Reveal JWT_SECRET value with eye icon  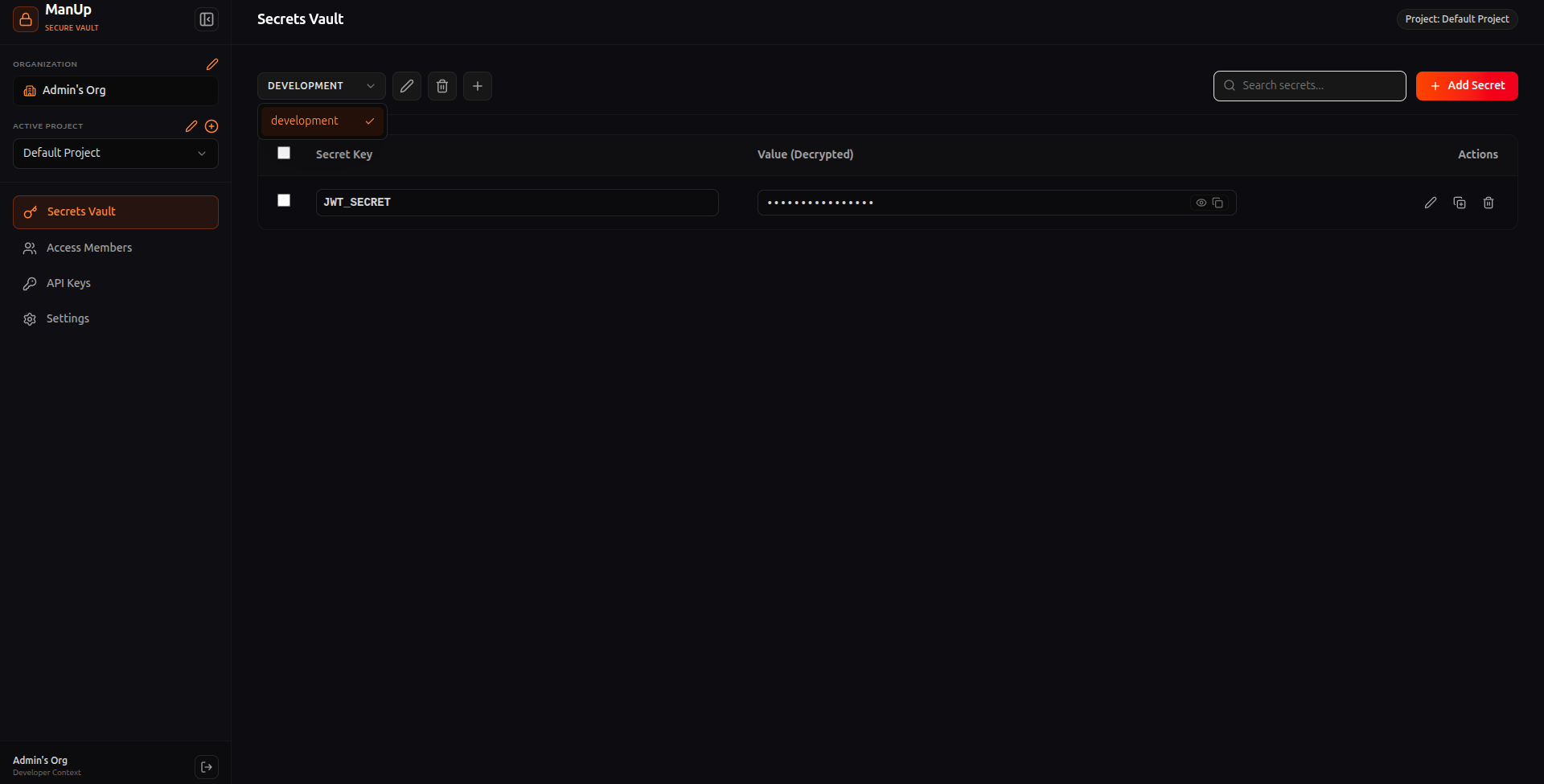click(1201, 203)
